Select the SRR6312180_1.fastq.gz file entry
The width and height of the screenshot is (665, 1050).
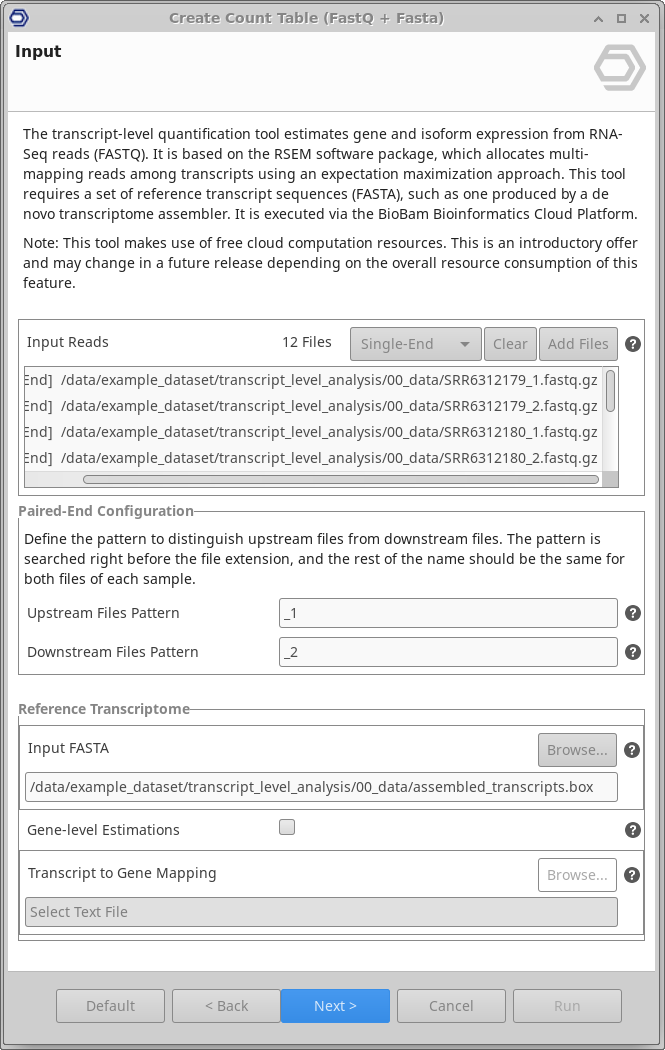click(x=329, y=432)
